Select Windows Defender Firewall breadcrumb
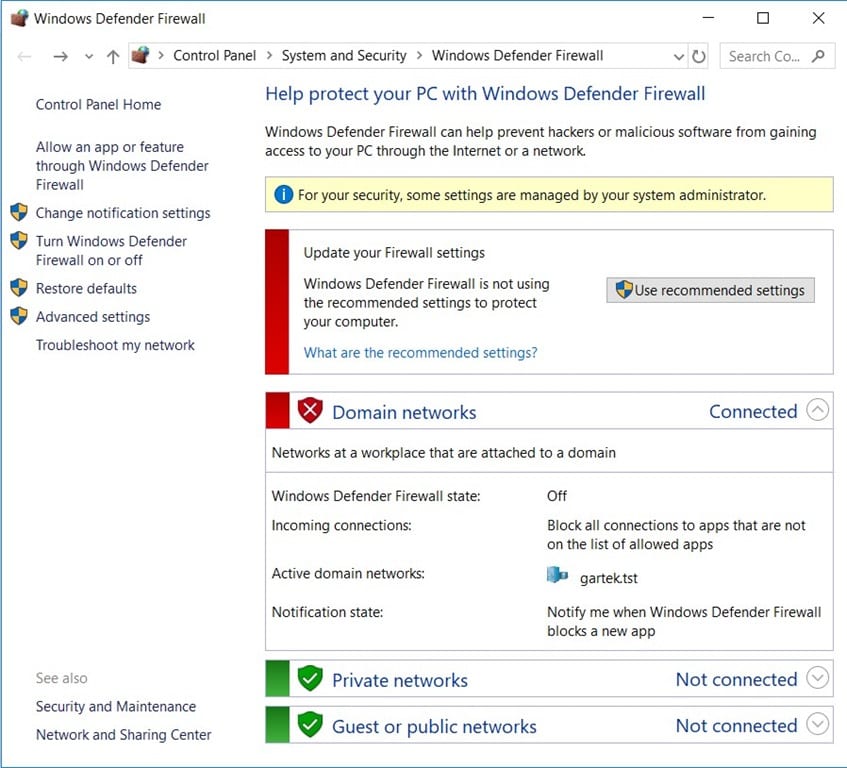The height and width of the screenshot is (768, 847). [517, 56]
